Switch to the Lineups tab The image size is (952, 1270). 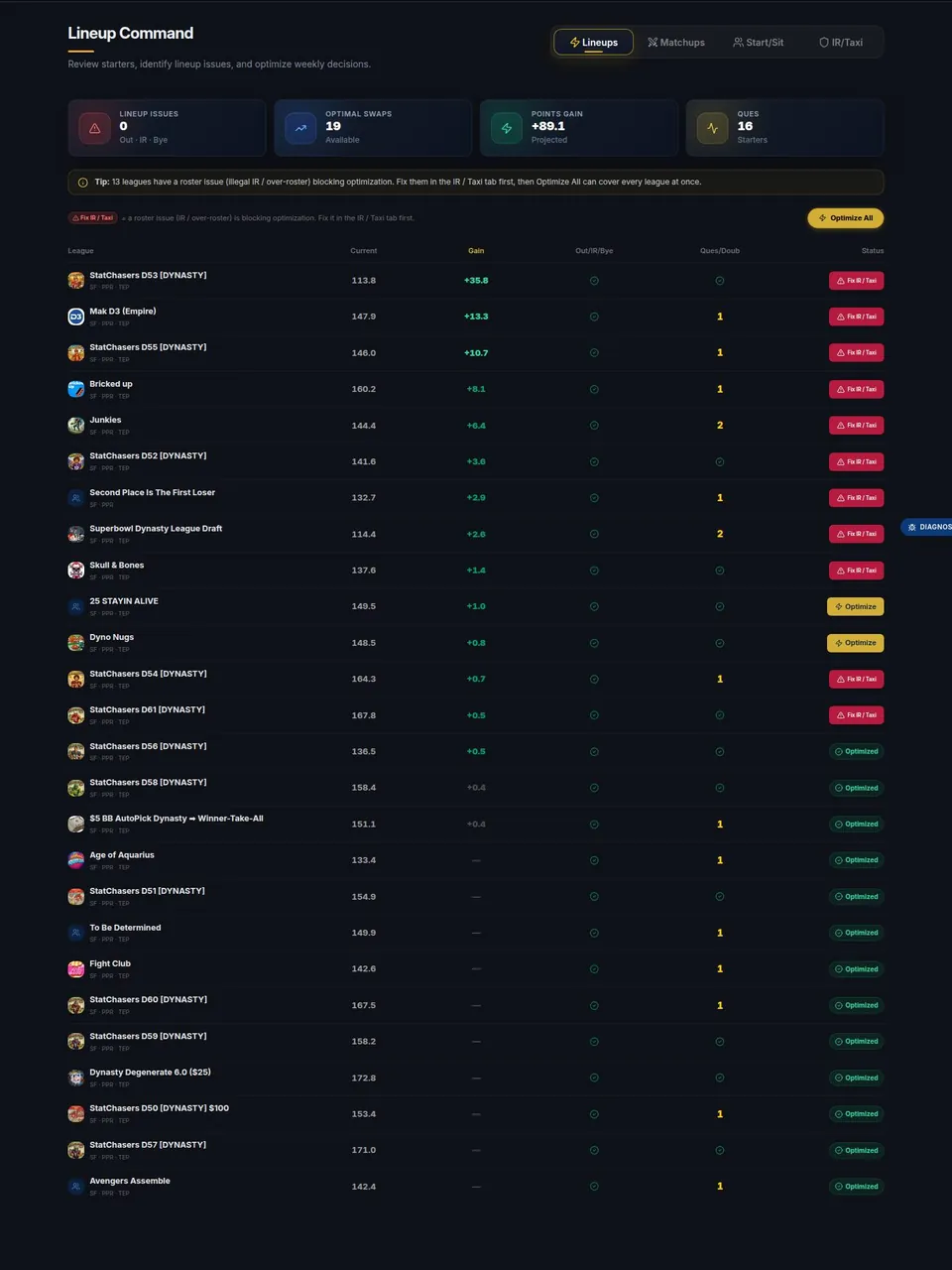593,42
